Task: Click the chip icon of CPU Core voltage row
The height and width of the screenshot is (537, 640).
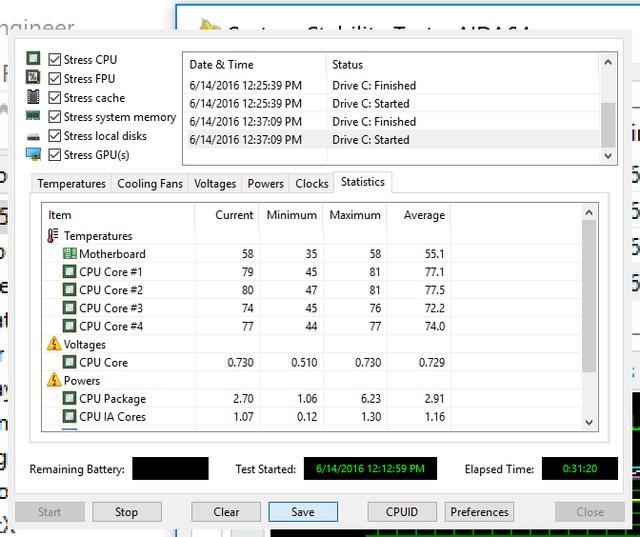Action: click(x=69, y=362)
